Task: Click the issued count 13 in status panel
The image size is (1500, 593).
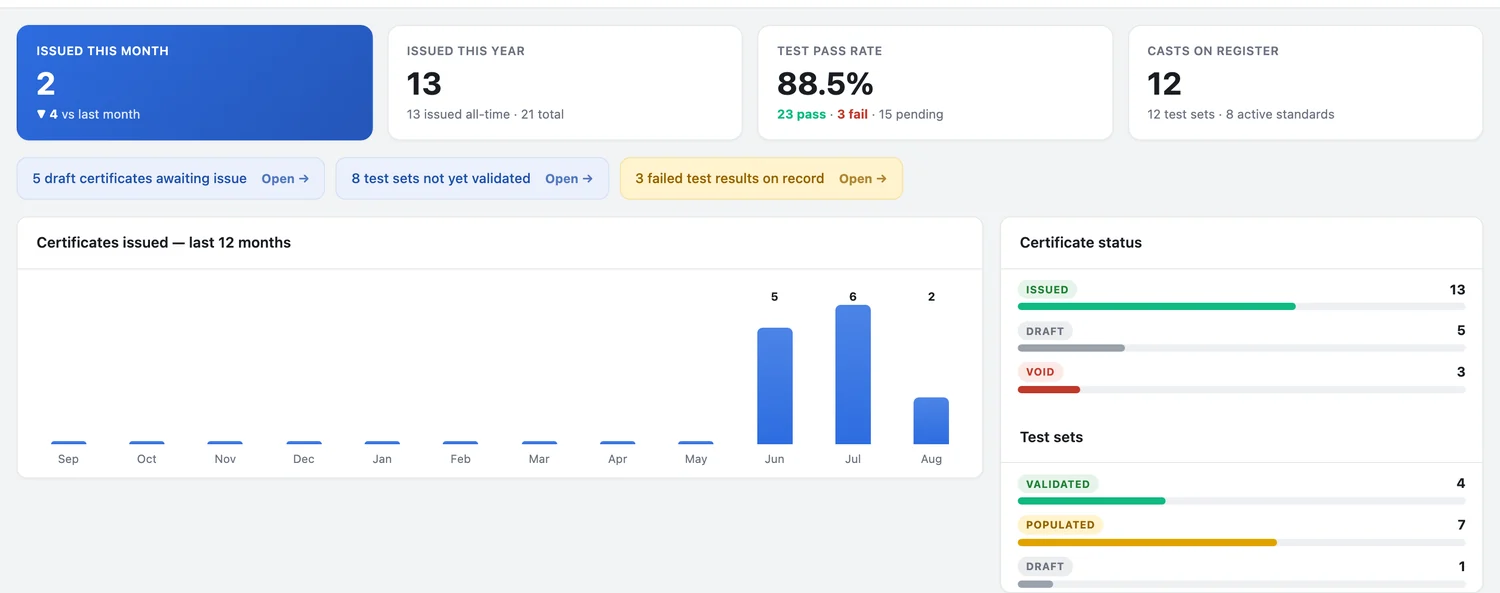Action: tap(1457, 290)
